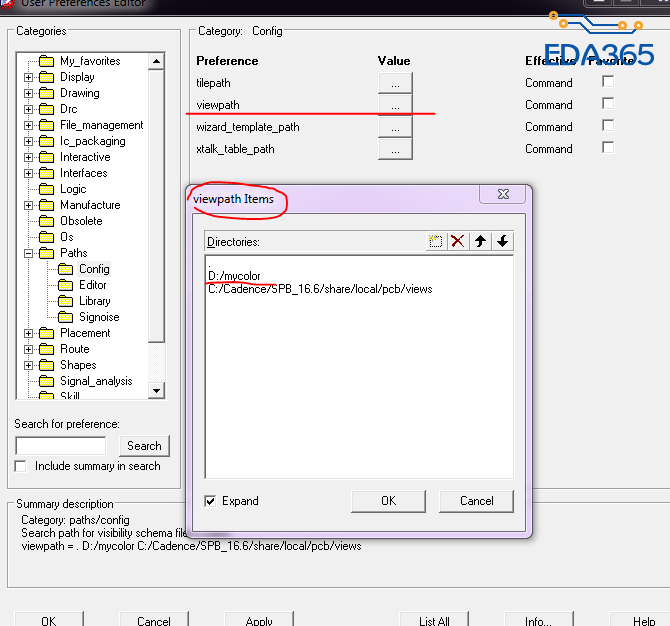Select the Library subfolder under Paths

(x=94, y=301)
